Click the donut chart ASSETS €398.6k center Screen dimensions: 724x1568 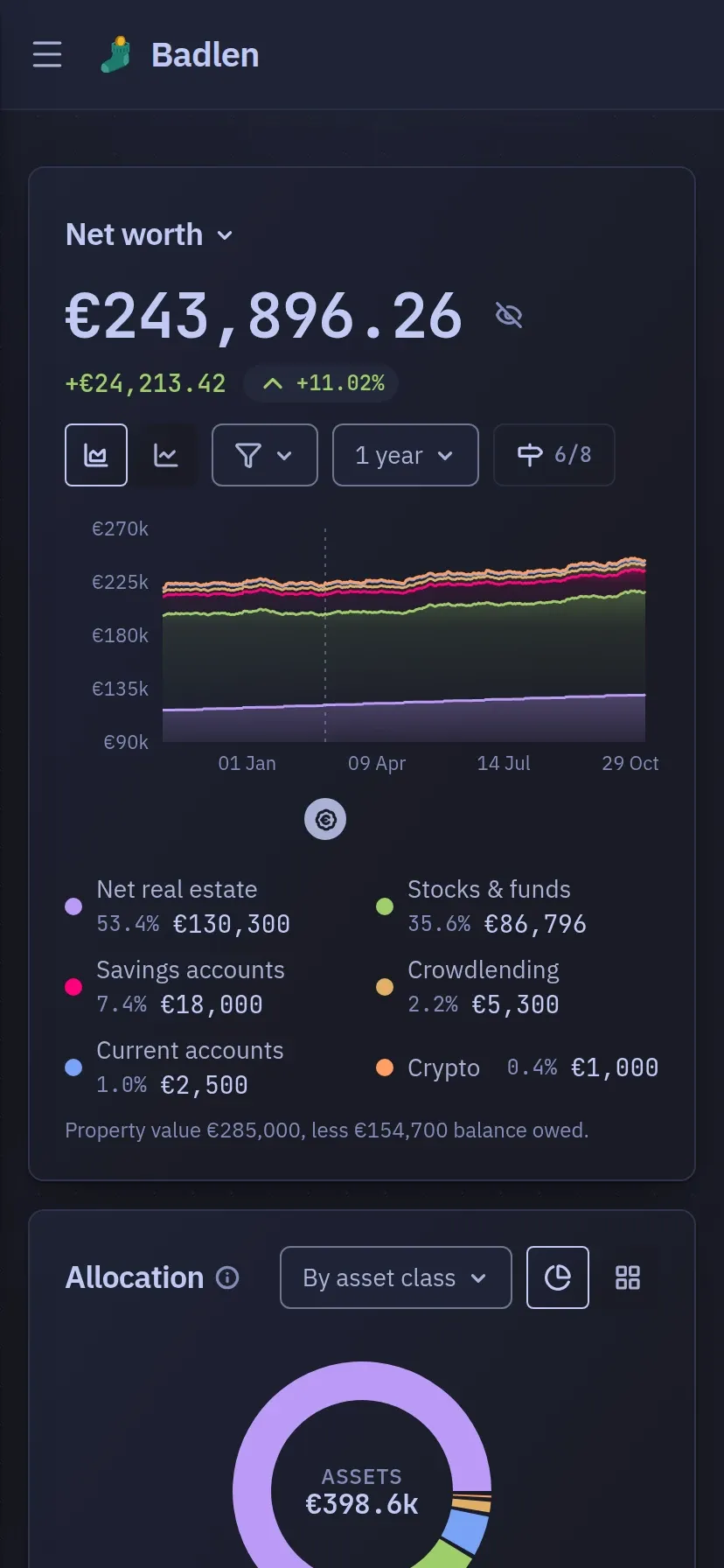coord(362,1492)
